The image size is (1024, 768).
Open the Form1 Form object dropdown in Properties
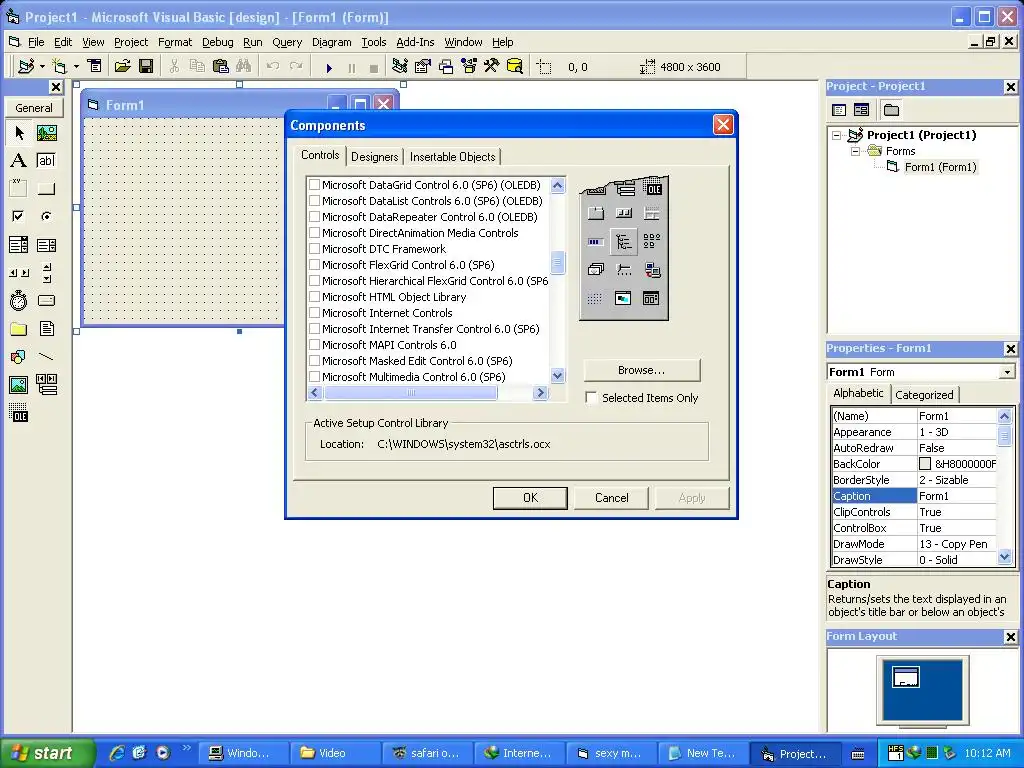1007,372
